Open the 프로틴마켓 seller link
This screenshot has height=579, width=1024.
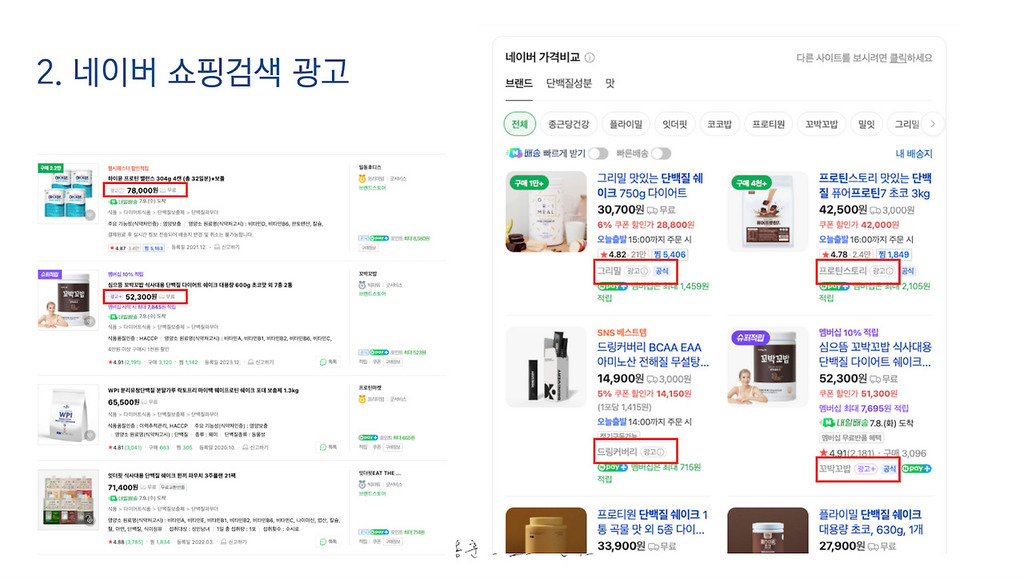coord(370,388)
